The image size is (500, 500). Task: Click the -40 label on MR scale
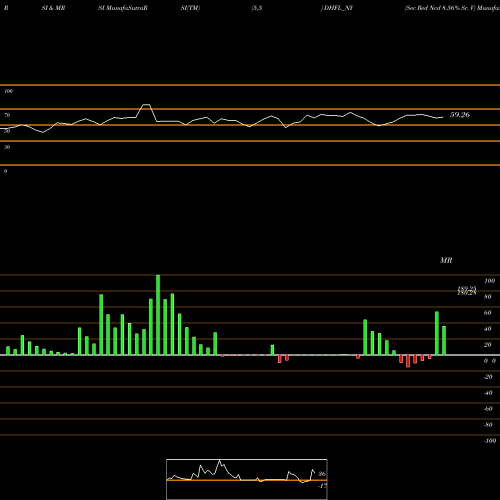click(488, 393)
